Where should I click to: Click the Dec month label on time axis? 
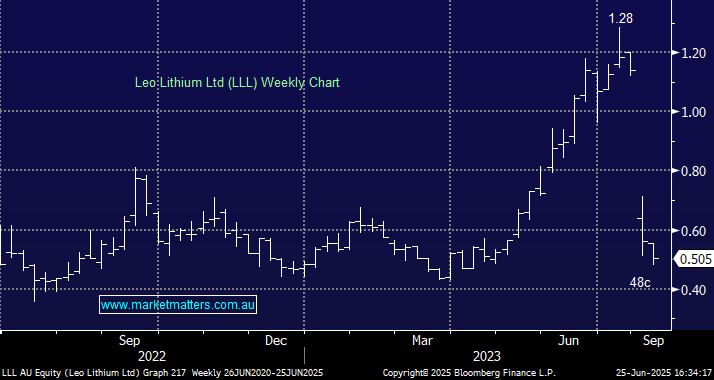[x=276, y=340]
